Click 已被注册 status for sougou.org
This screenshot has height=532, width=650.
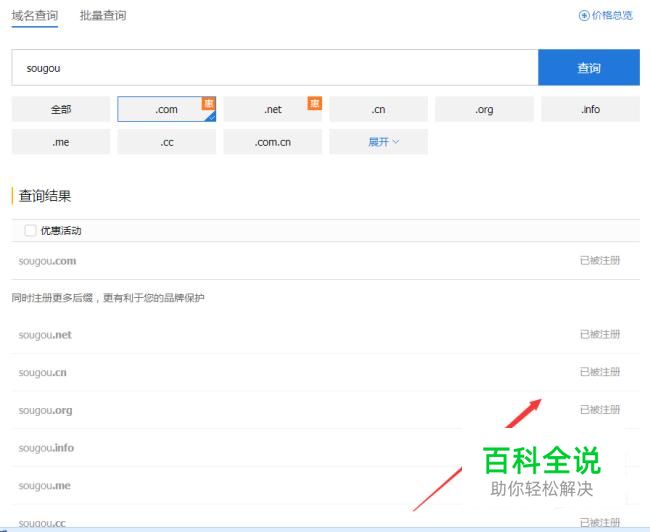click(600, 410)
